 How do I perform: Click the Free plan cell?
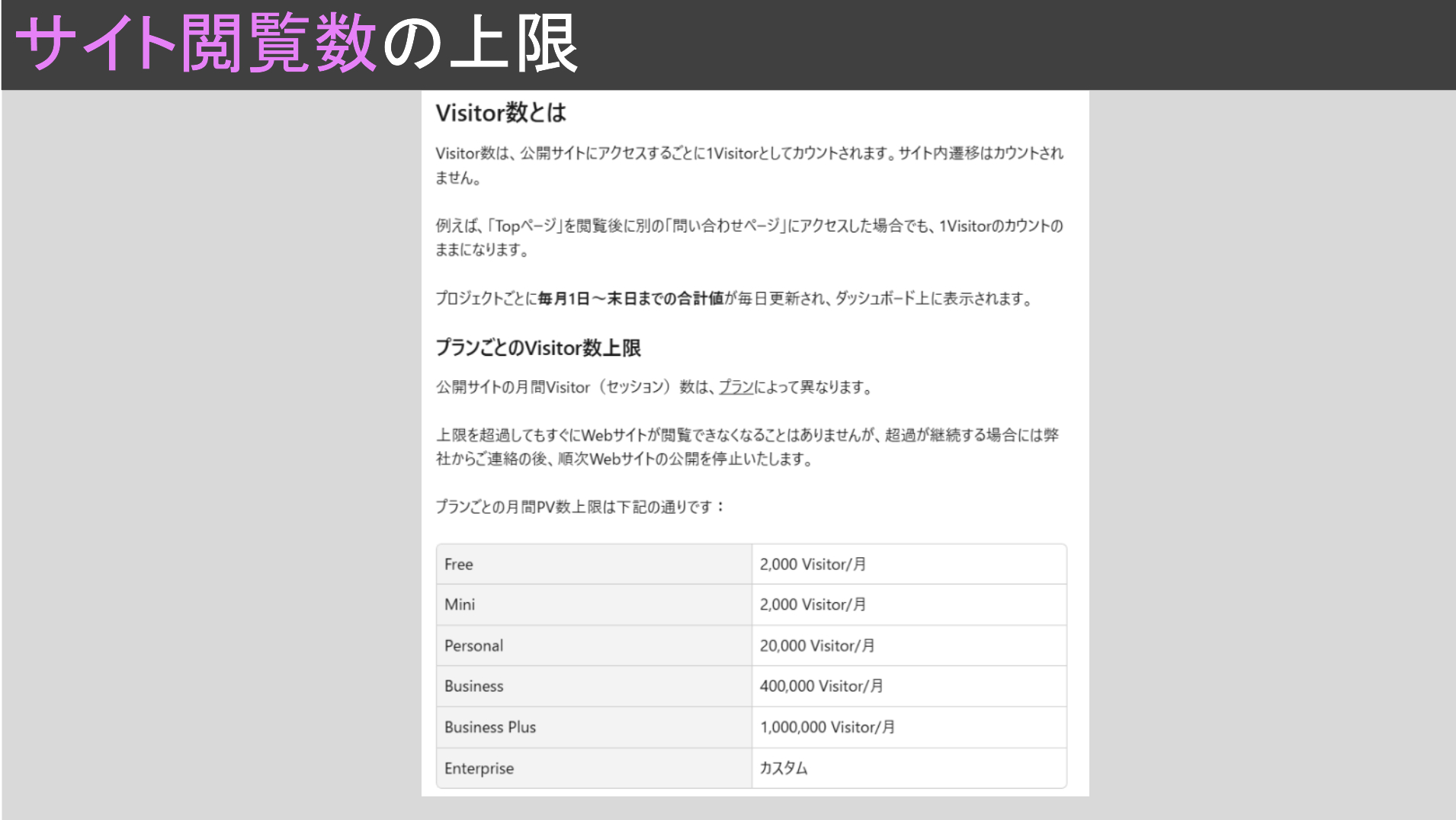point(594,565)
